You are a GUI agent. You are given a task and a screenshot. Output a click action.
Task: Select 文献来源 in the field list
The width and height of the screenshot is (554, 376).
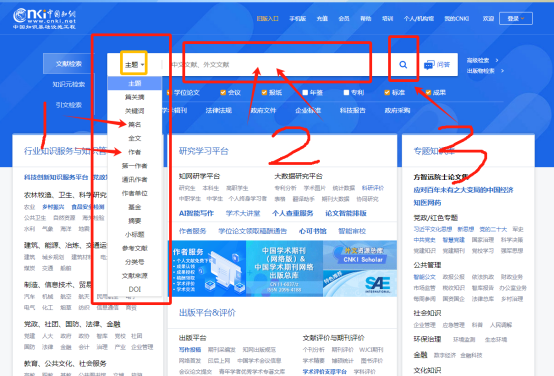(135, 276)
